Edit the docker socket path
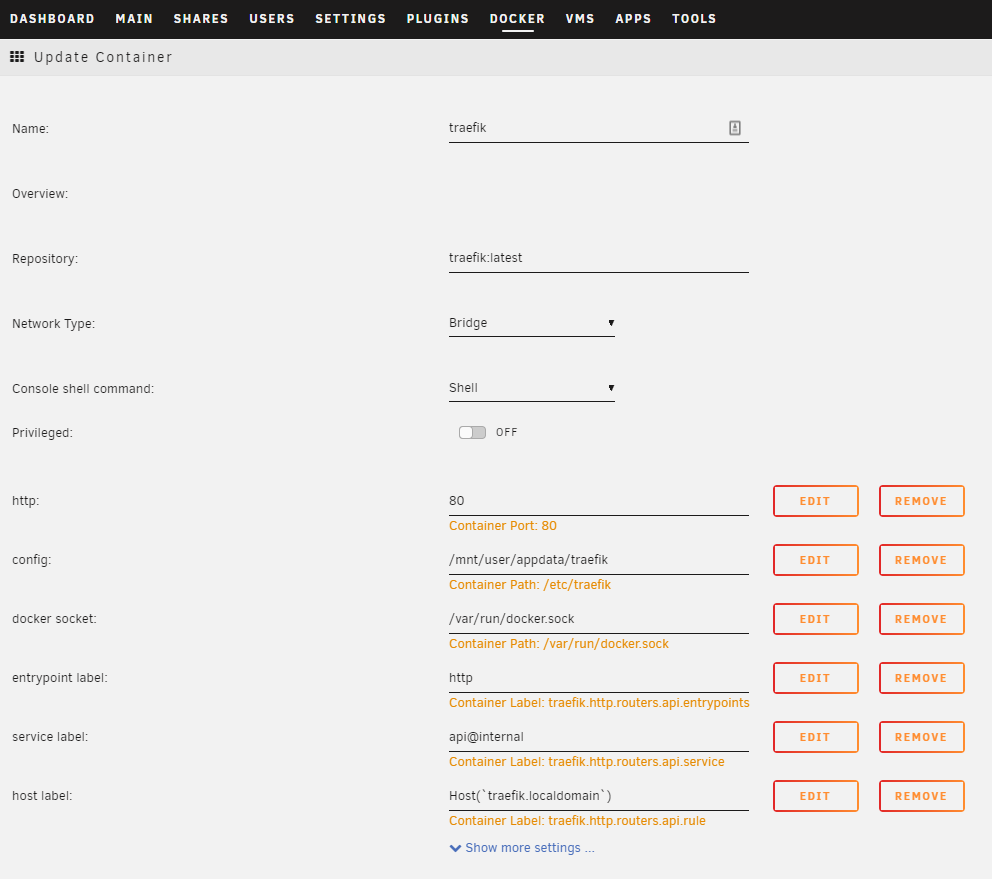Viewport: 992px width, 879px height. [x=815, y=619]
